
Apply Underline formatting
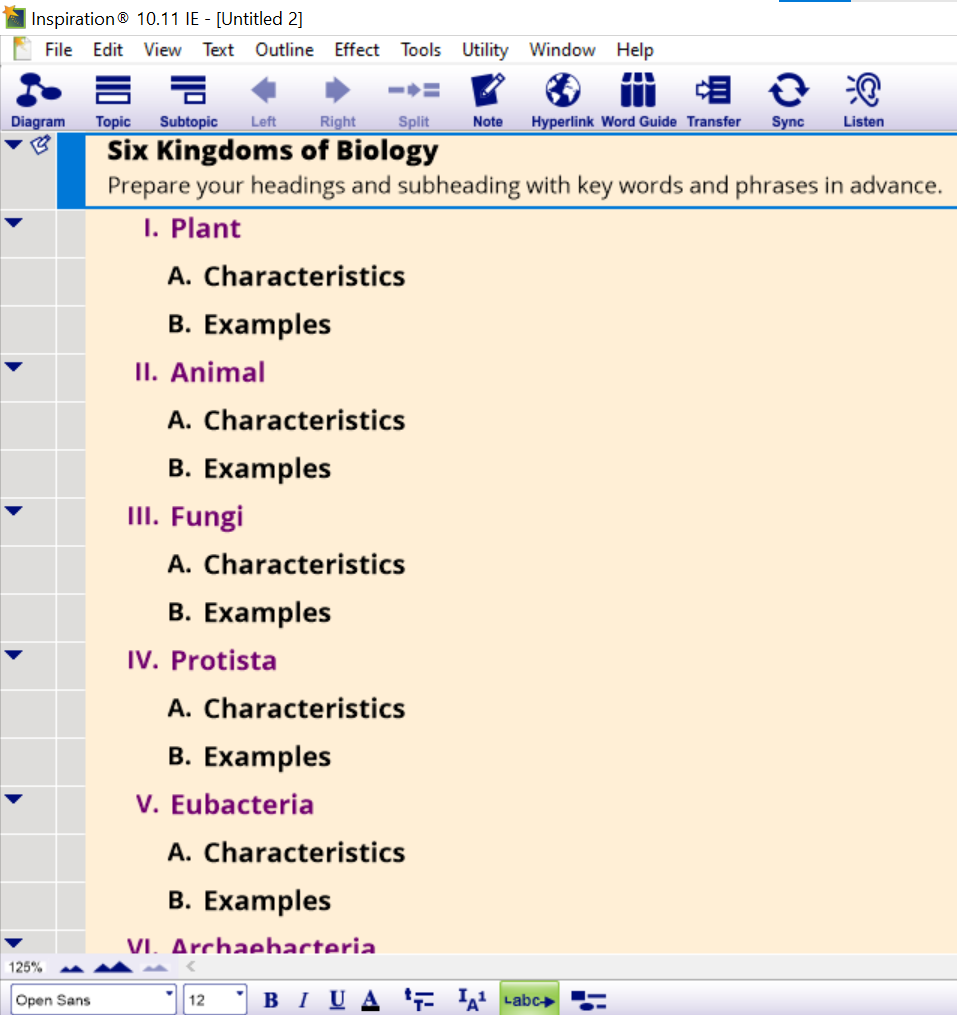pyautogui.click(x=337, y=1000)
